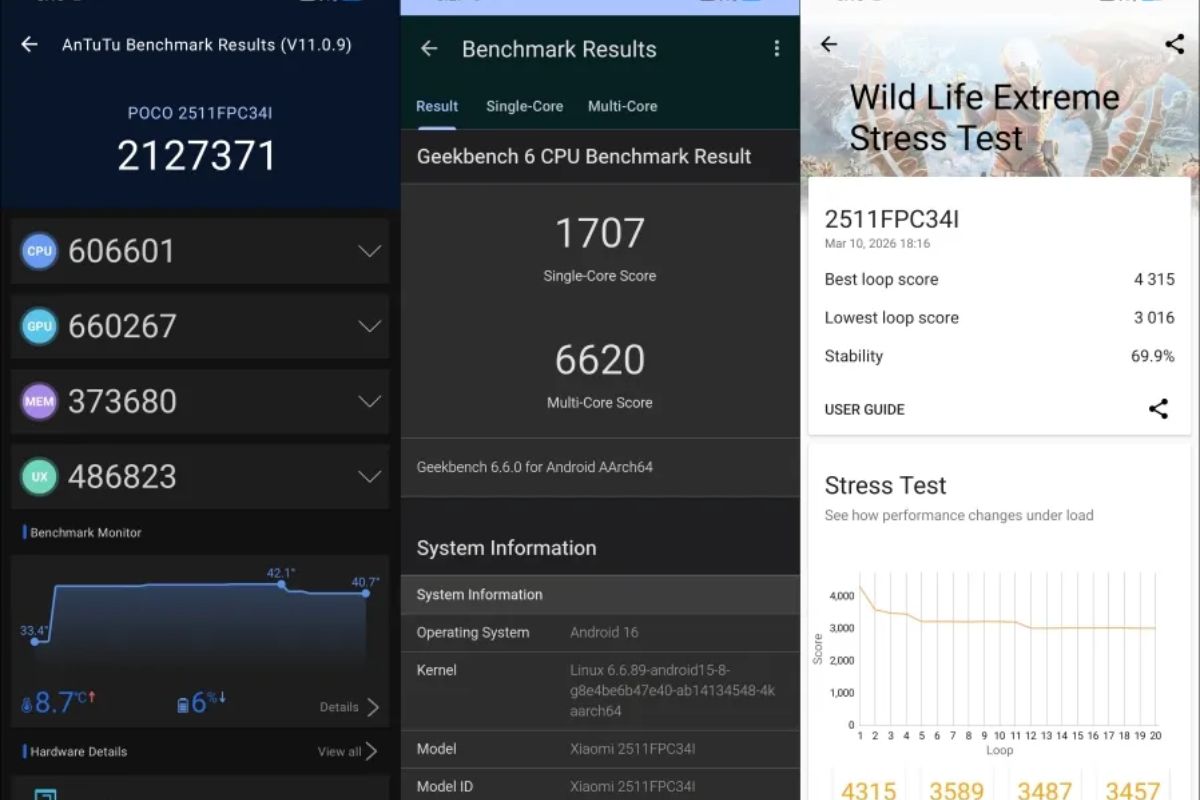Open Hardware Details View all
The image size is (1200, 800).
coord(348,751)
